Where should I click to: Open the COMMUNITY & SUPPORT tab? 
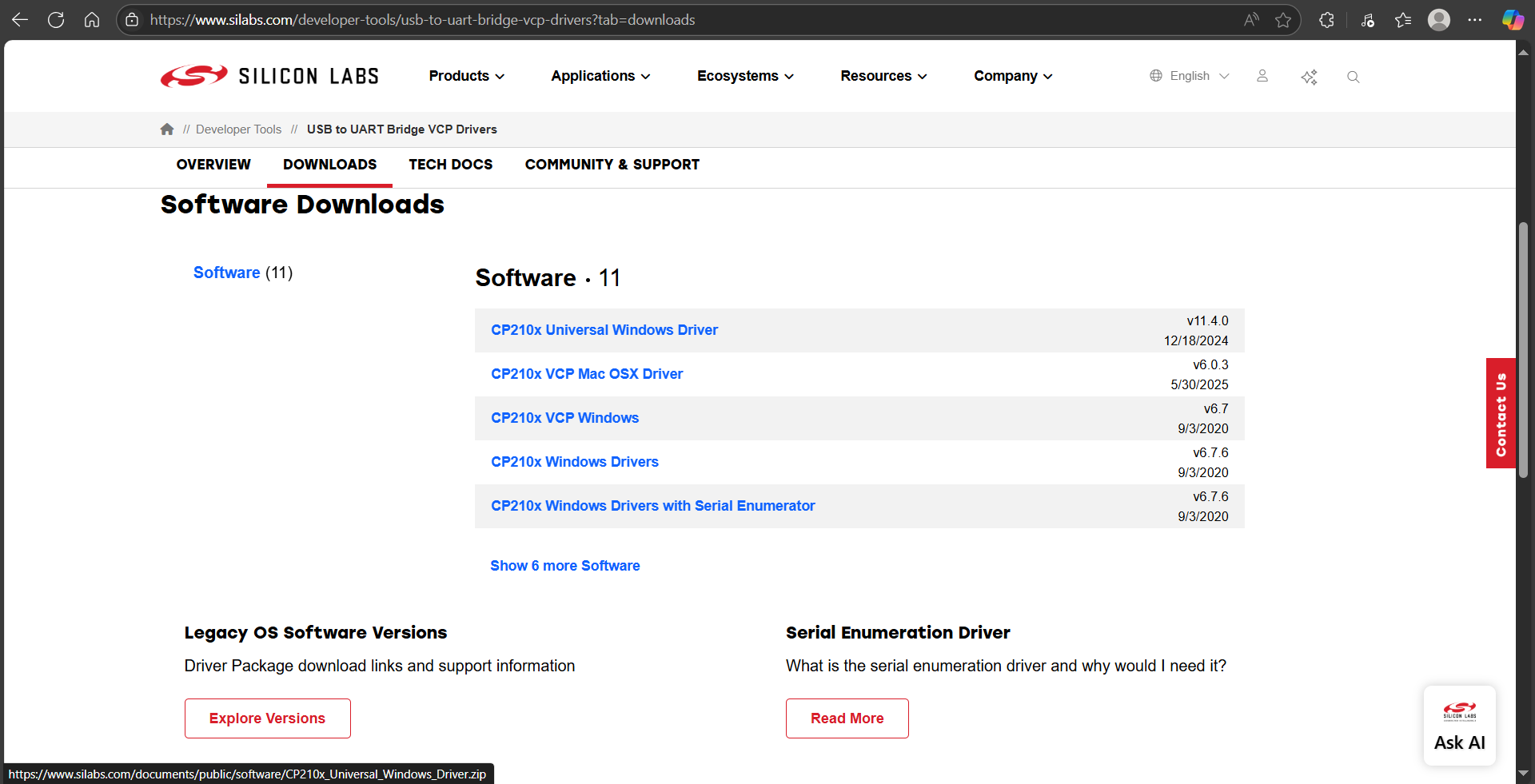pos(612,165)
